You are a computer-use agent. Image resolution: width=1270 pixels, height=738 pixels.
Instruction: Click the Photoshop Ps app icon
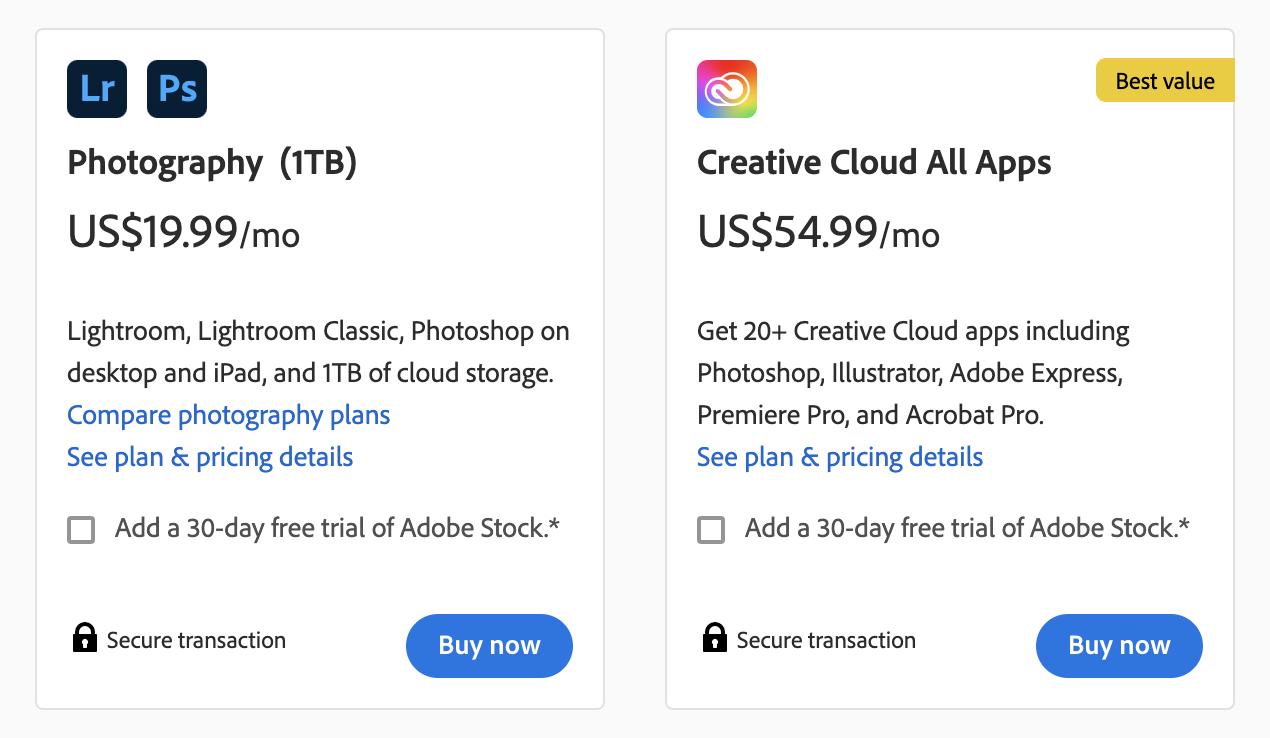(x=177, y=89)
